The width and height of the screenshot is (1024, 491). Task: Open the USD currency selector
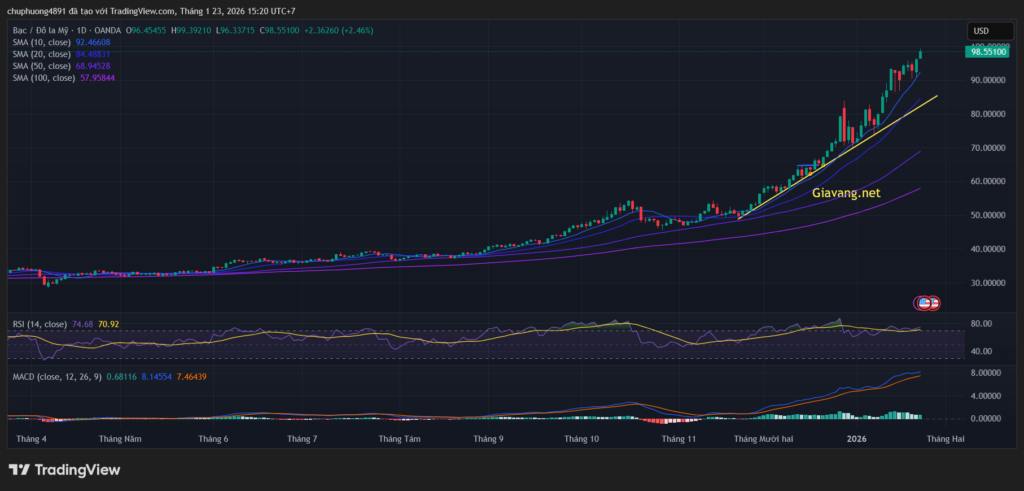coord(980,31)
